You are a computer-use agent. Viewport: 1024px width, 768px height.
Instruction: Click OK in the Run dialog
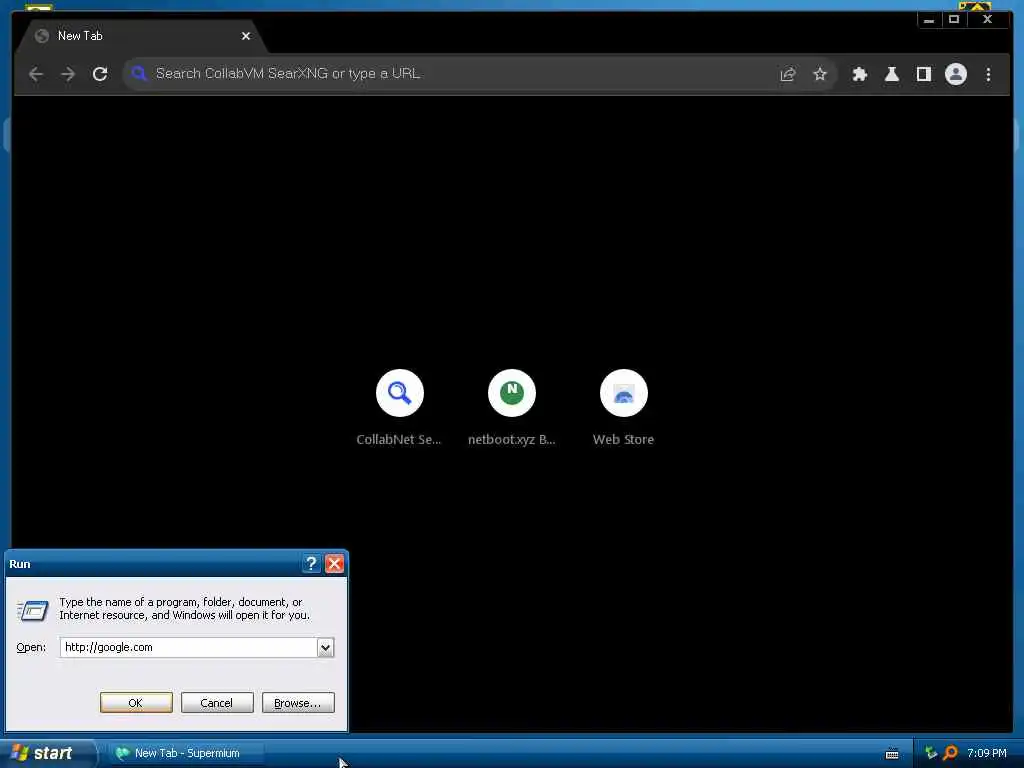coord(136,703)
